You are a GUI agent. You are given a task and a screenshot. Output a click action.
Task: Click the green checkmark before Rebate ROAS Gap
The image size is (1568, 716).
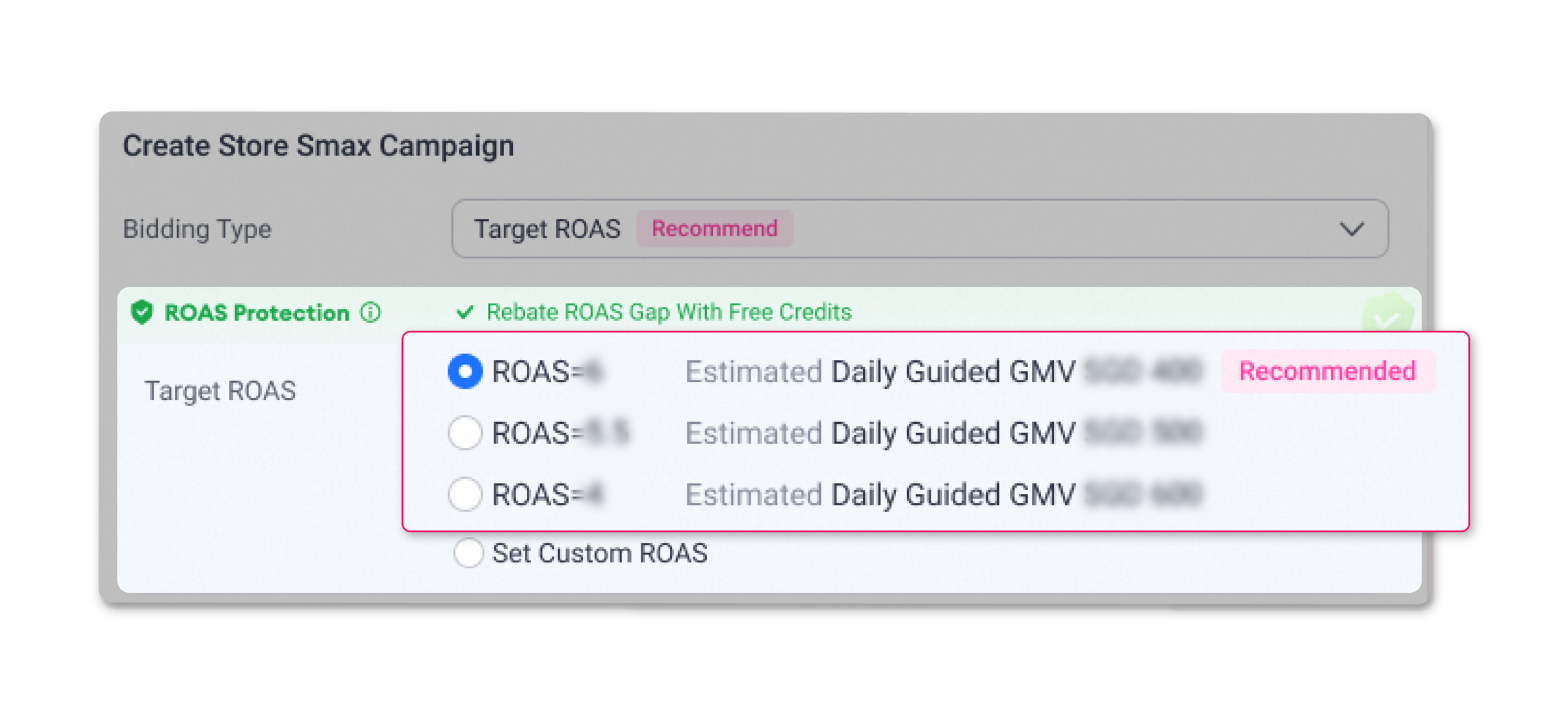pyautogui.click(x=465, y=312)
